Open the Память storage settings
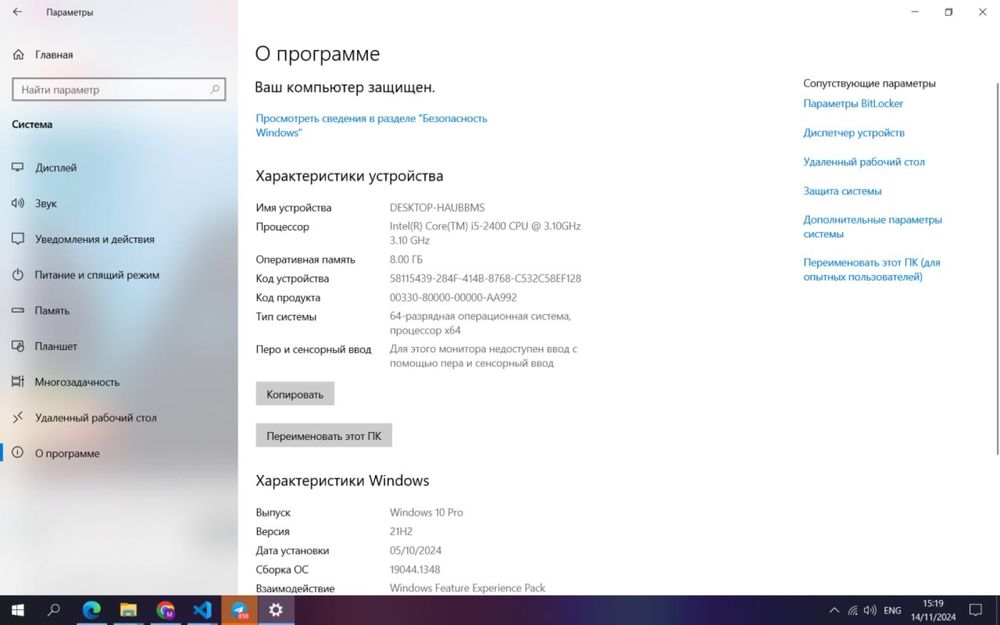Viewport: 1000px width, 625px height. pyautogui.click(x=119, y=311)
